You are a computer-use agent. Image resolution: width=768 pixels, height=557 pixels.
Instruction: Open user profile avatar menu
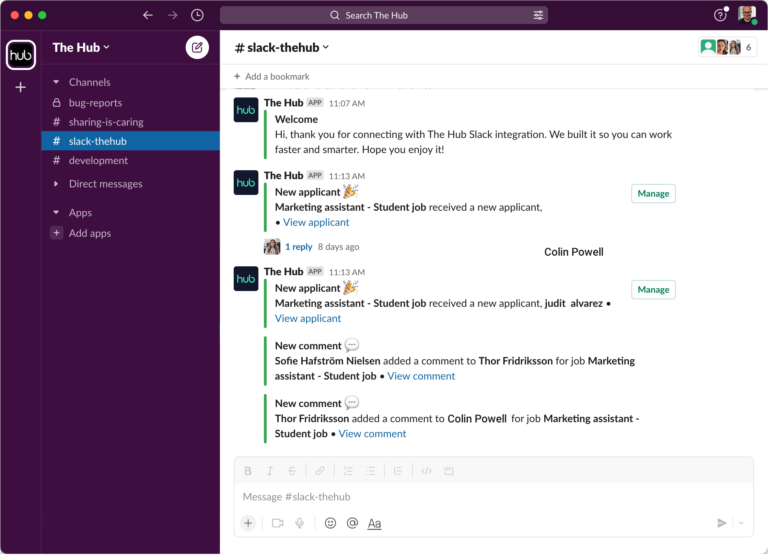(747, 15)
